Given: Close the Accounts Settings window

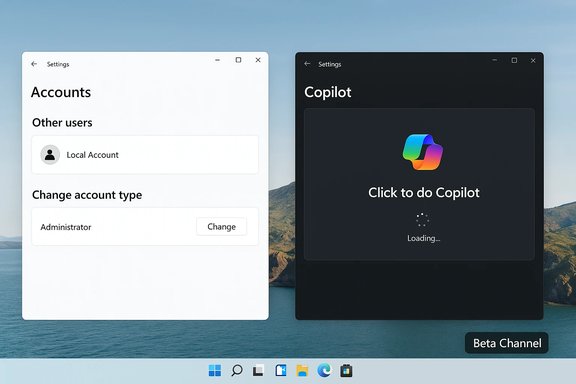Looking at the screenshot, I should point(258,60).
